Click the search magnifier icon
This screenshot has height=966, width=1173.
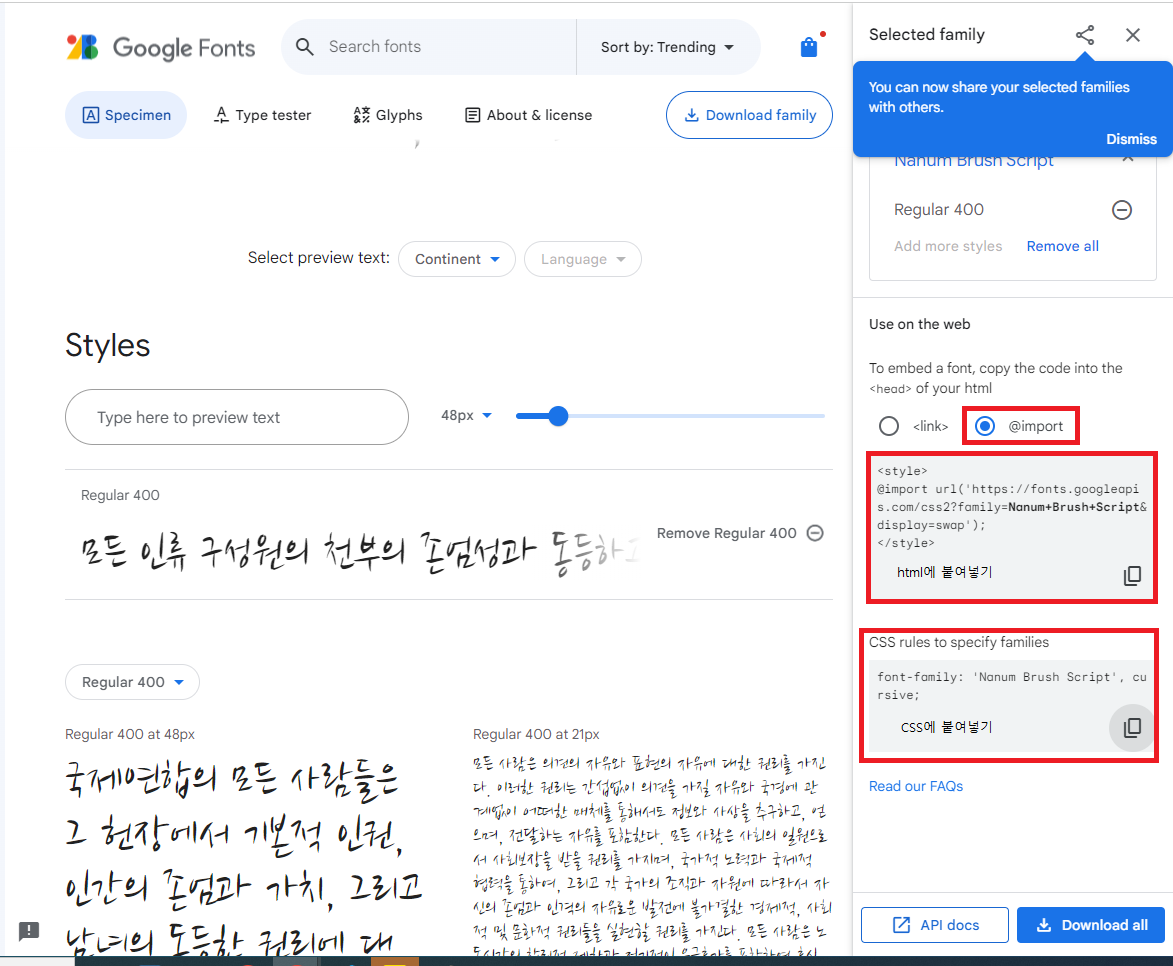[304, 46]
